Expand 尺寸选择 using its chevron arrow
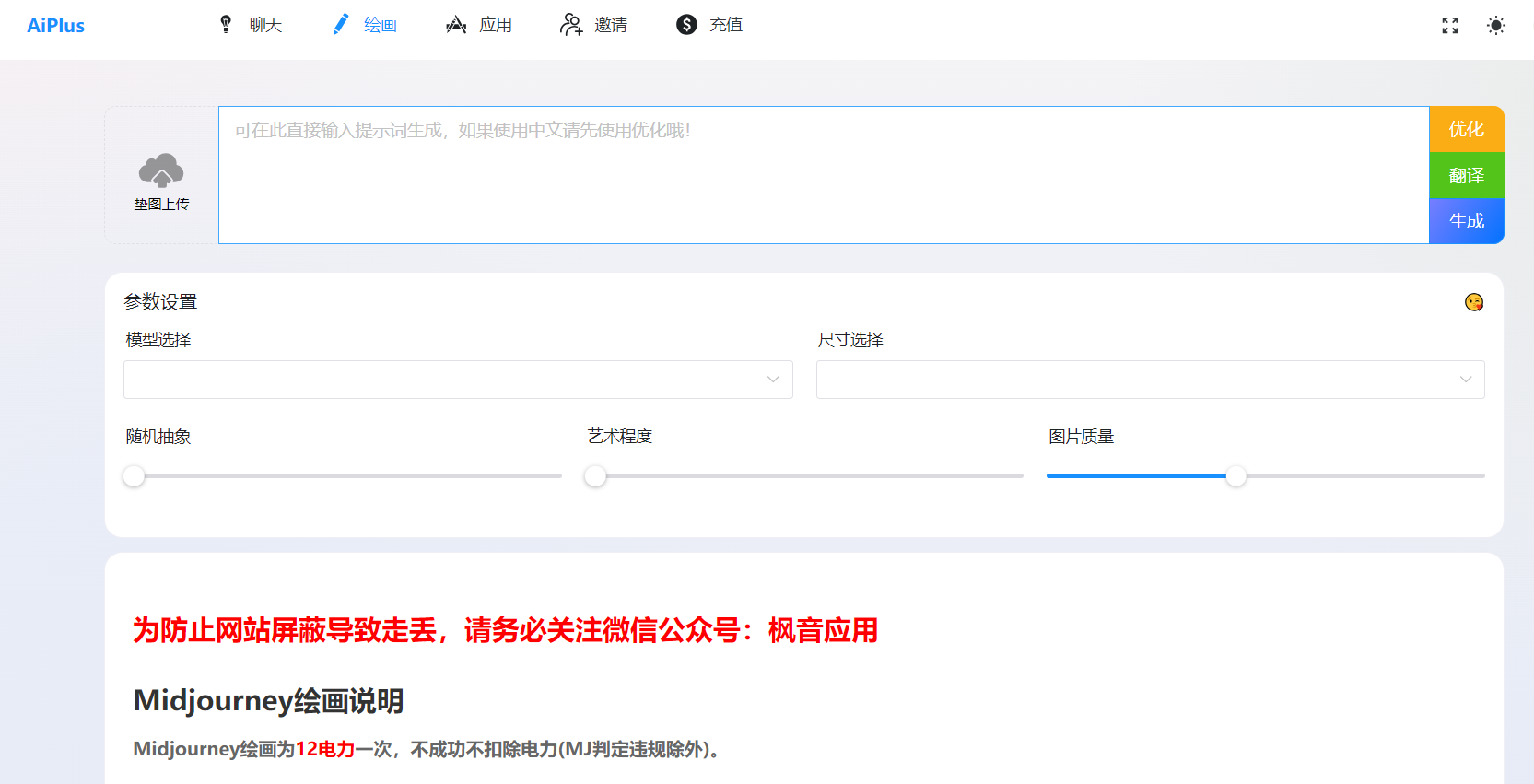The image size is (1534, 784). tap(1466, 380)
